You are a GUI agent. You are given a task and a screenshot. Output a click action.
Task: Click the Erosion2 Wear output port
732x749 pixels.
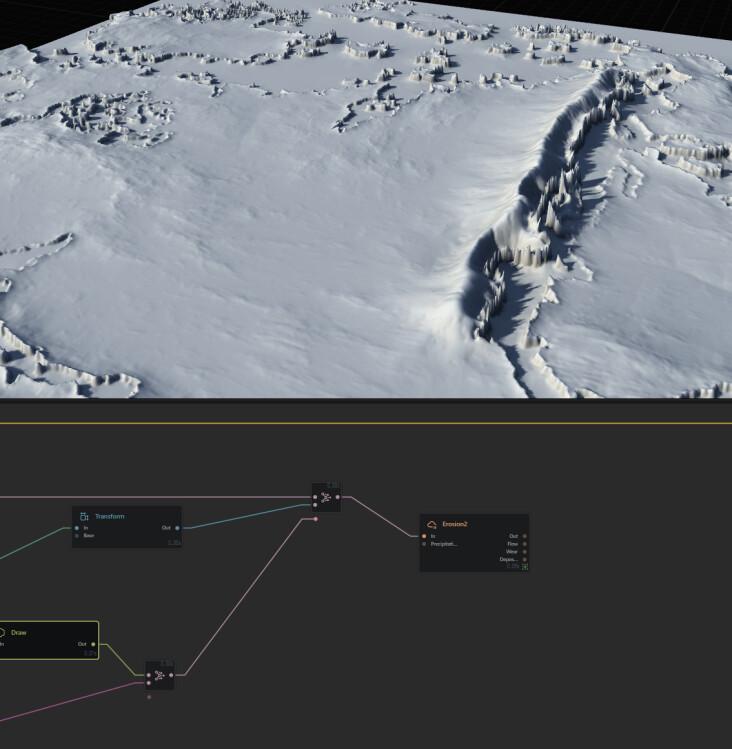[525, 551]
